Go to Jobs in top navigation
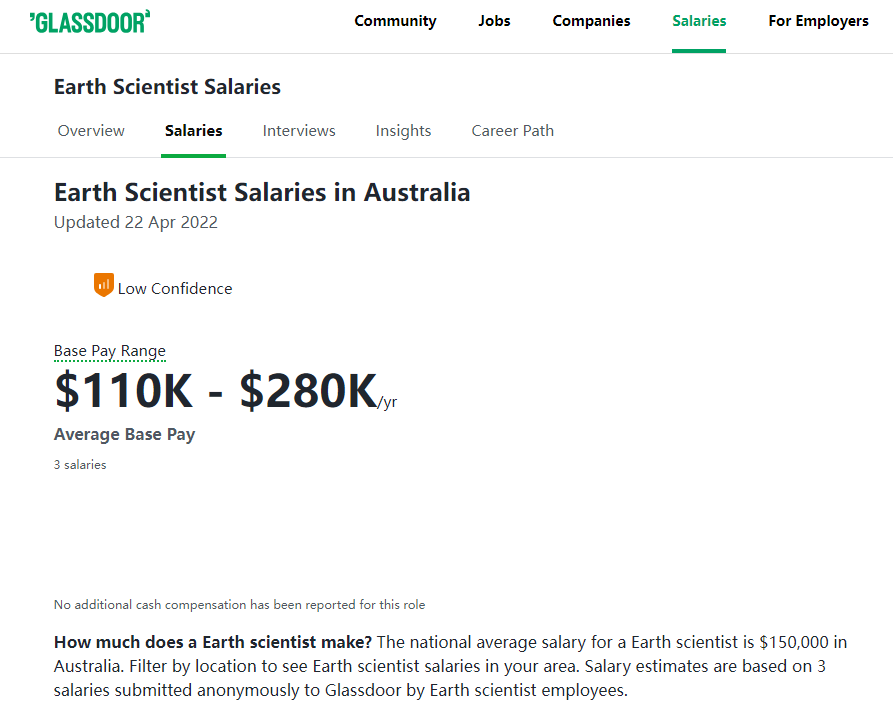 point(494,21)
